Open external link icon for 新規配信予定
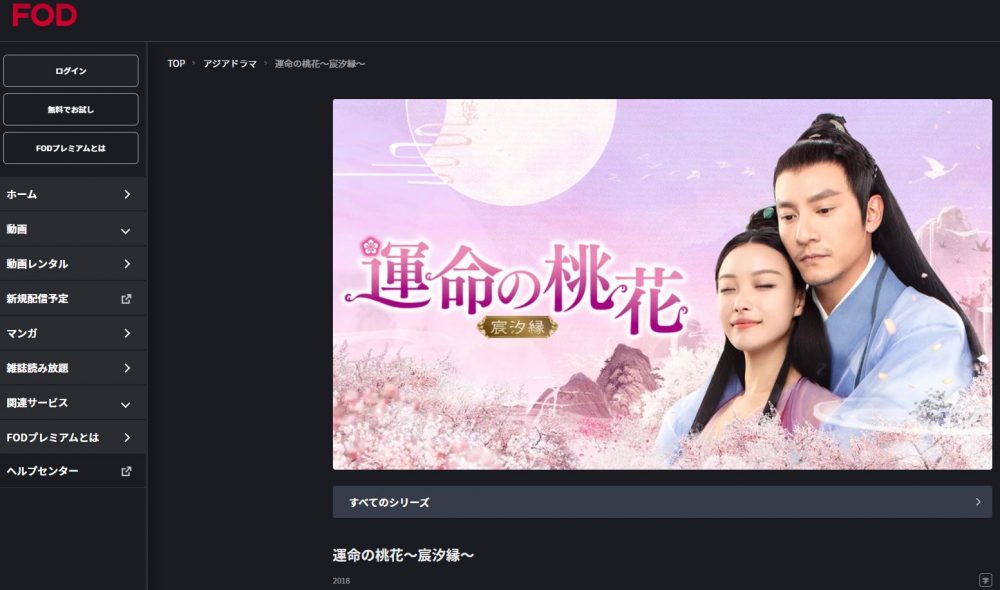The image size is (1000, 590). (x=126, y=299)
